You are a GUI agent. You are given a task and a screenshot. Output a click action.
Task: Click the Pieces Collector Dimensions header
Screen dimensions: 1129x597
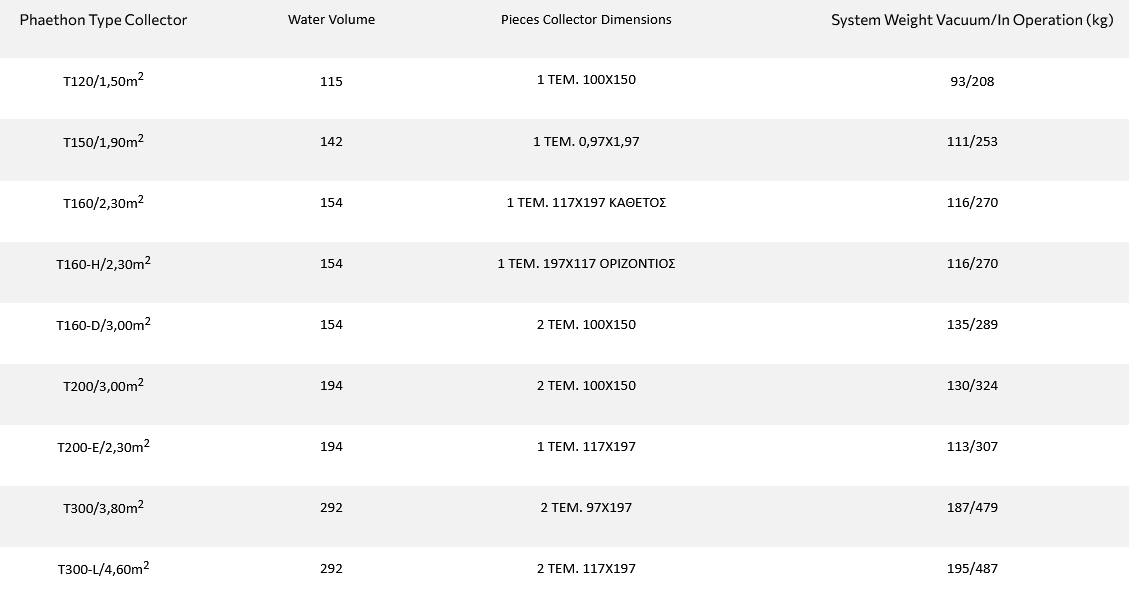point(586,20)
